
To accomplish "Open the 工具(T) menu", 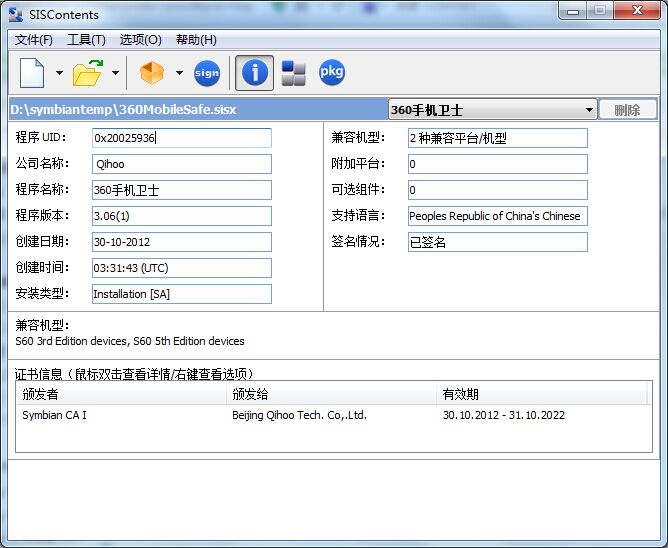I will 86,40.
